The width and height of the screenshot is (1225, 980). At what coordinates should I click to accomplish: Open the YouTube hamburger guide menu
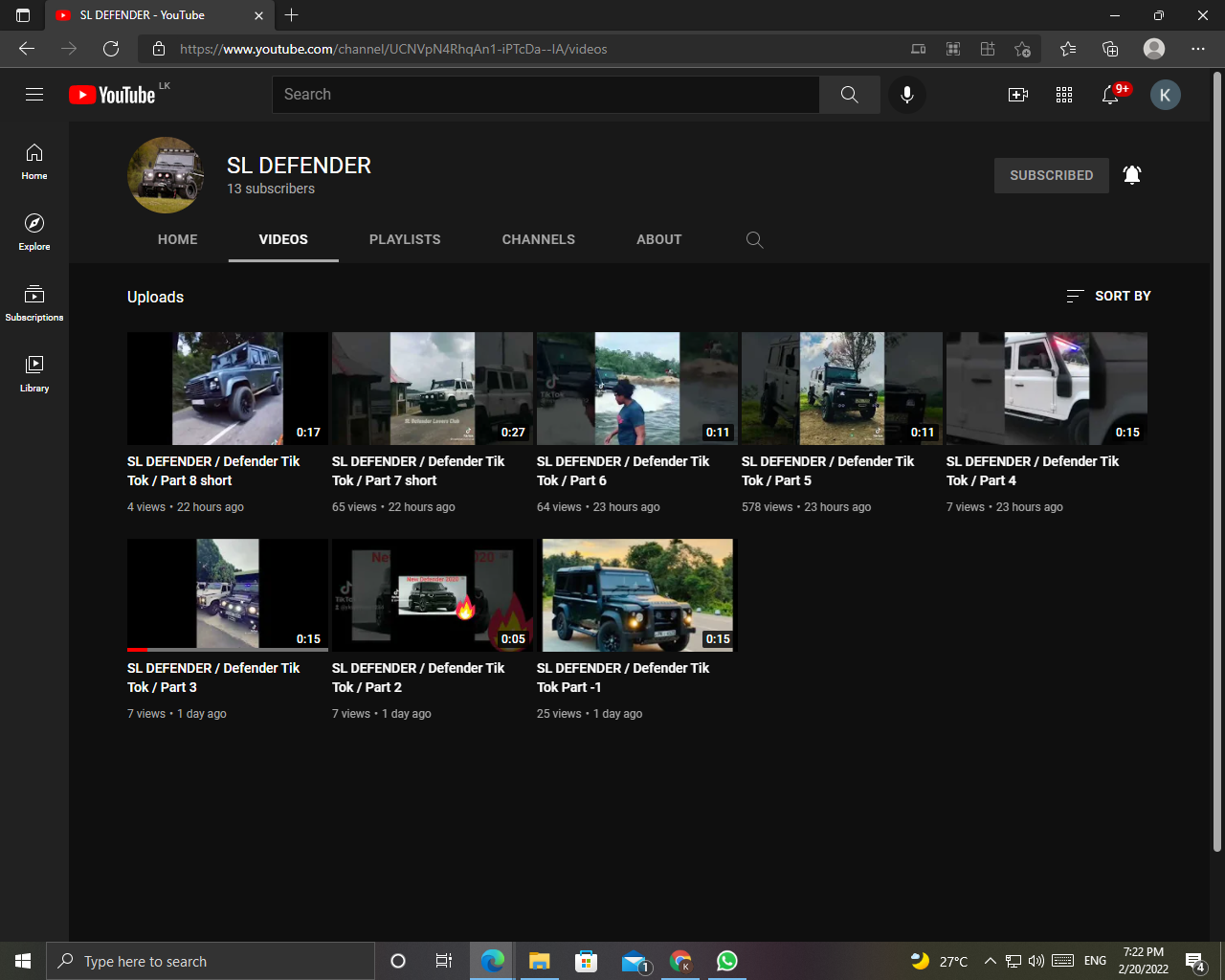pos(34,94)
